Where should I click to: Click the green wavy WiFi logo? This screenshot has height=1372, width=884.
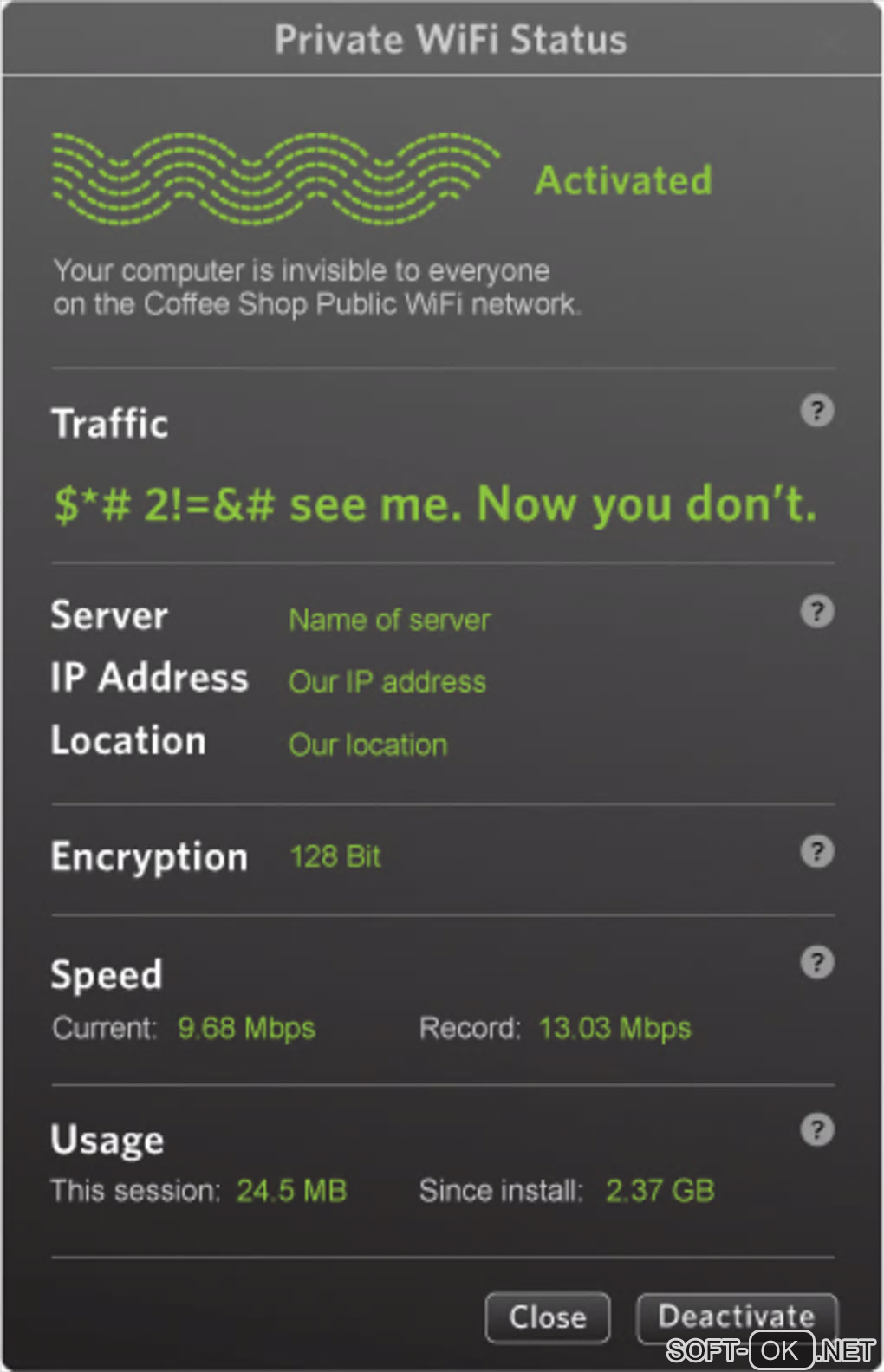275,179
